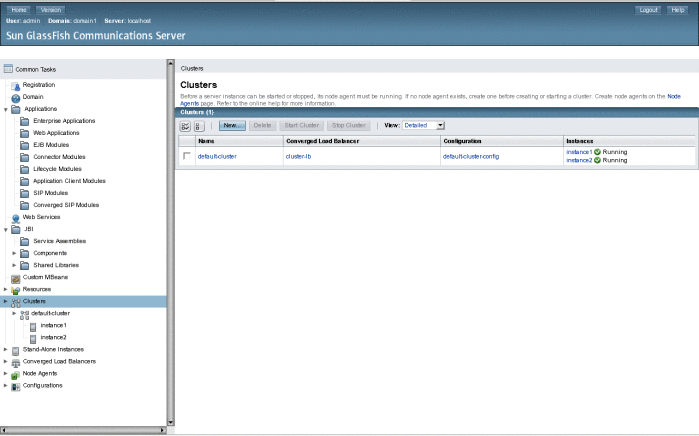Sort by the Name column header
The width and height of the screenshot is (699, 436).
tap(206, 141)
